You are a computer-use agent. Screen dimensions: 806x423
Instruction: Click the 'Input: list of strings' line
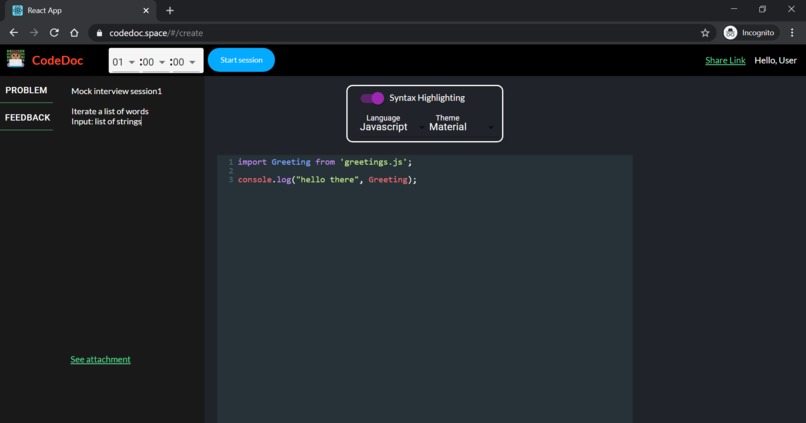coord(106,121)
